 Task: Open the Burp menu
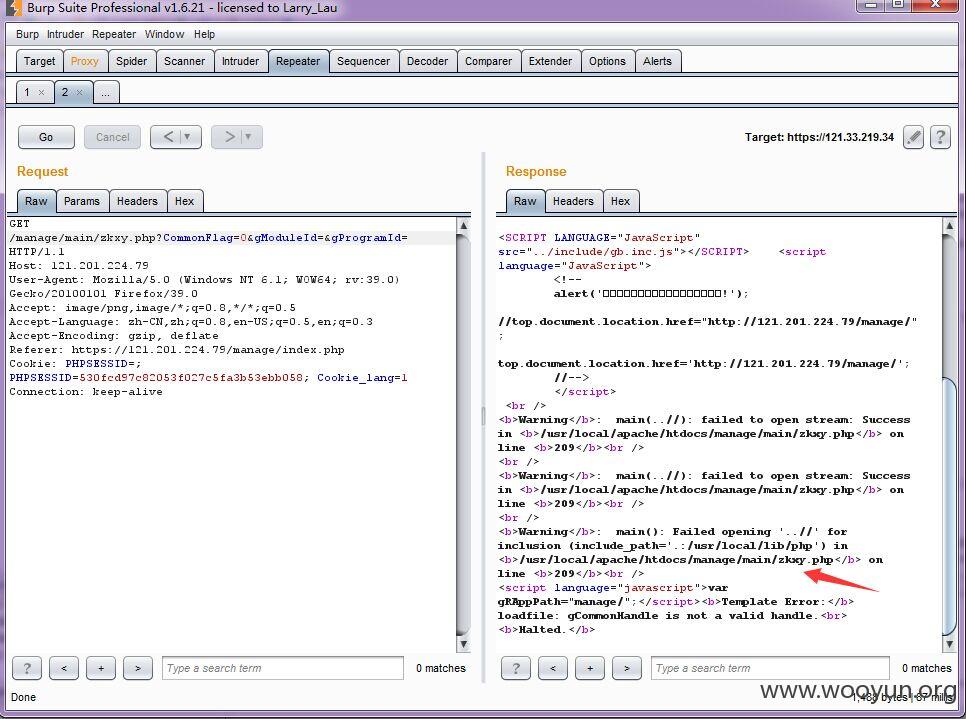coord(27,35)
